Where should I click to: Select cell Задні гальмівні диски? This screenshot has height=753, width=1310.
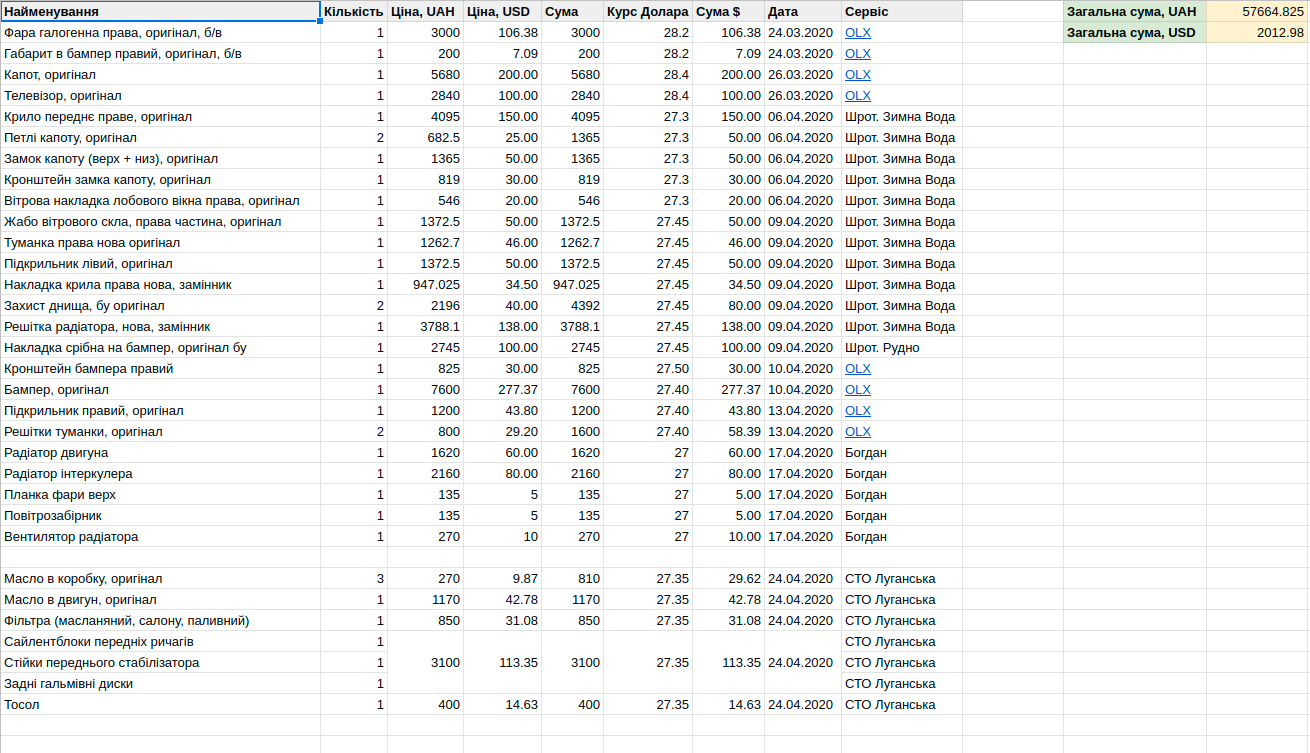point(160,683)
